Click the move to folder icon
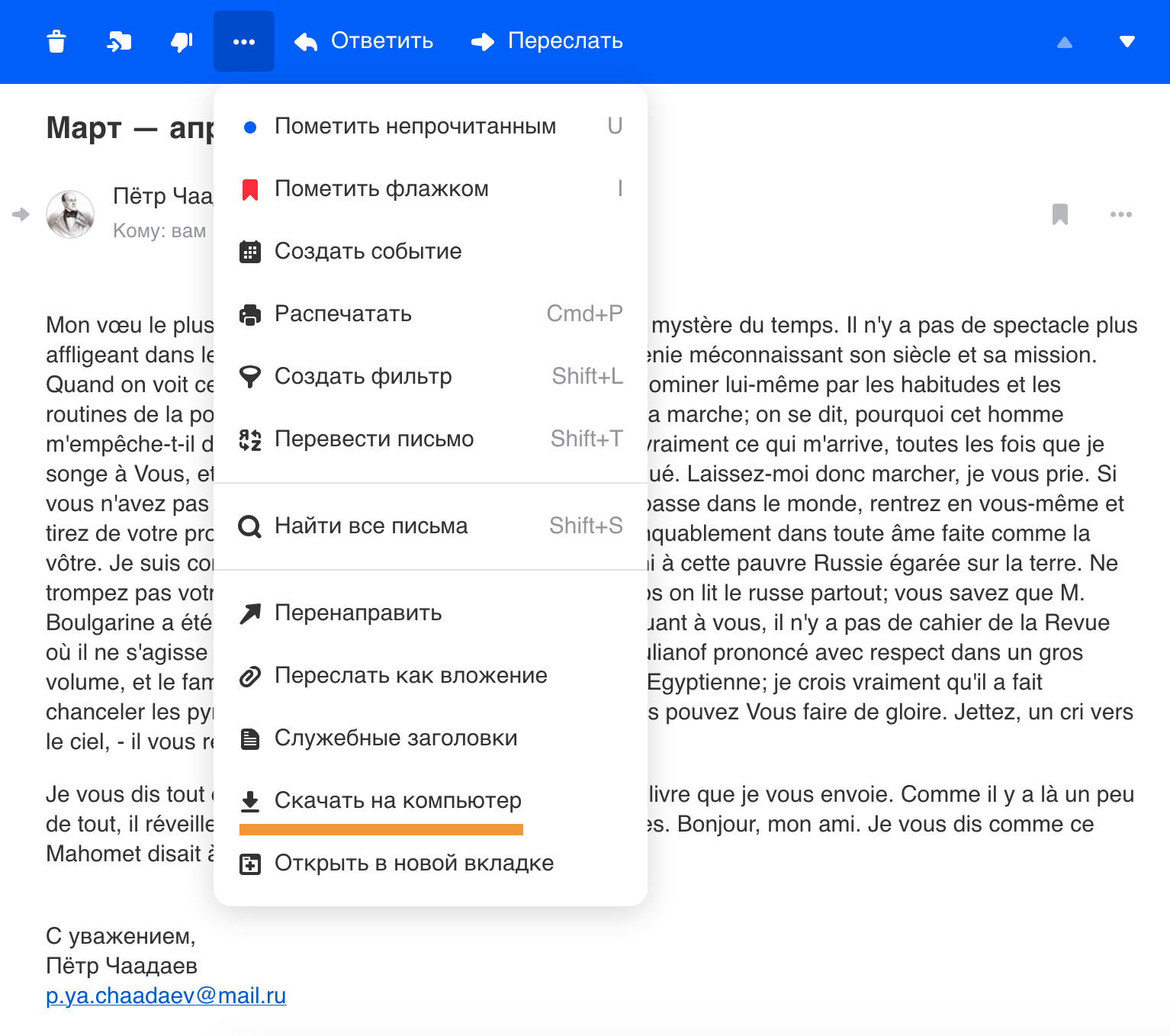 tap(119, 41)
